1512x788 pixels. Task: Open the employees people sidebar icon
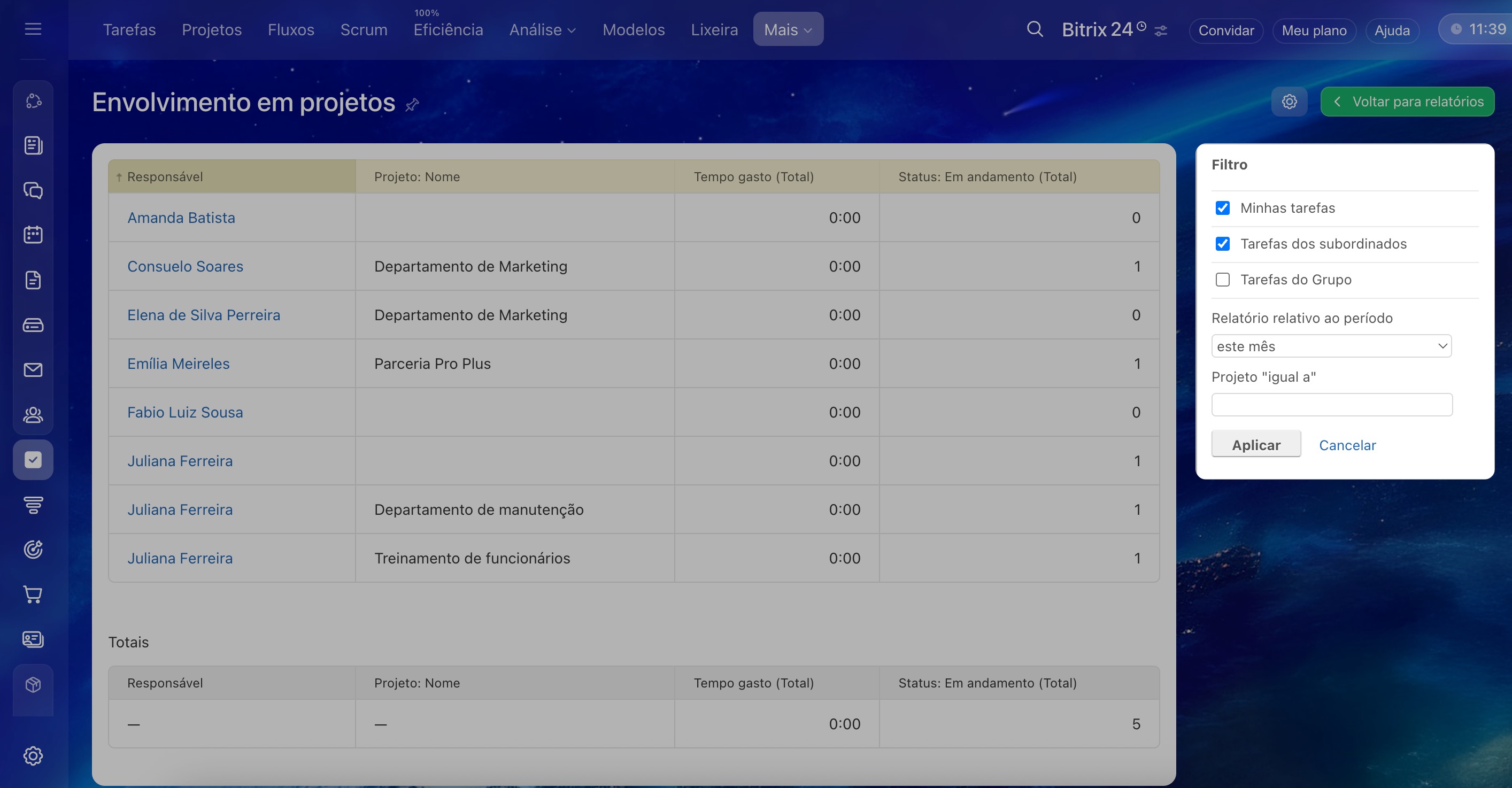coord(33,415)
